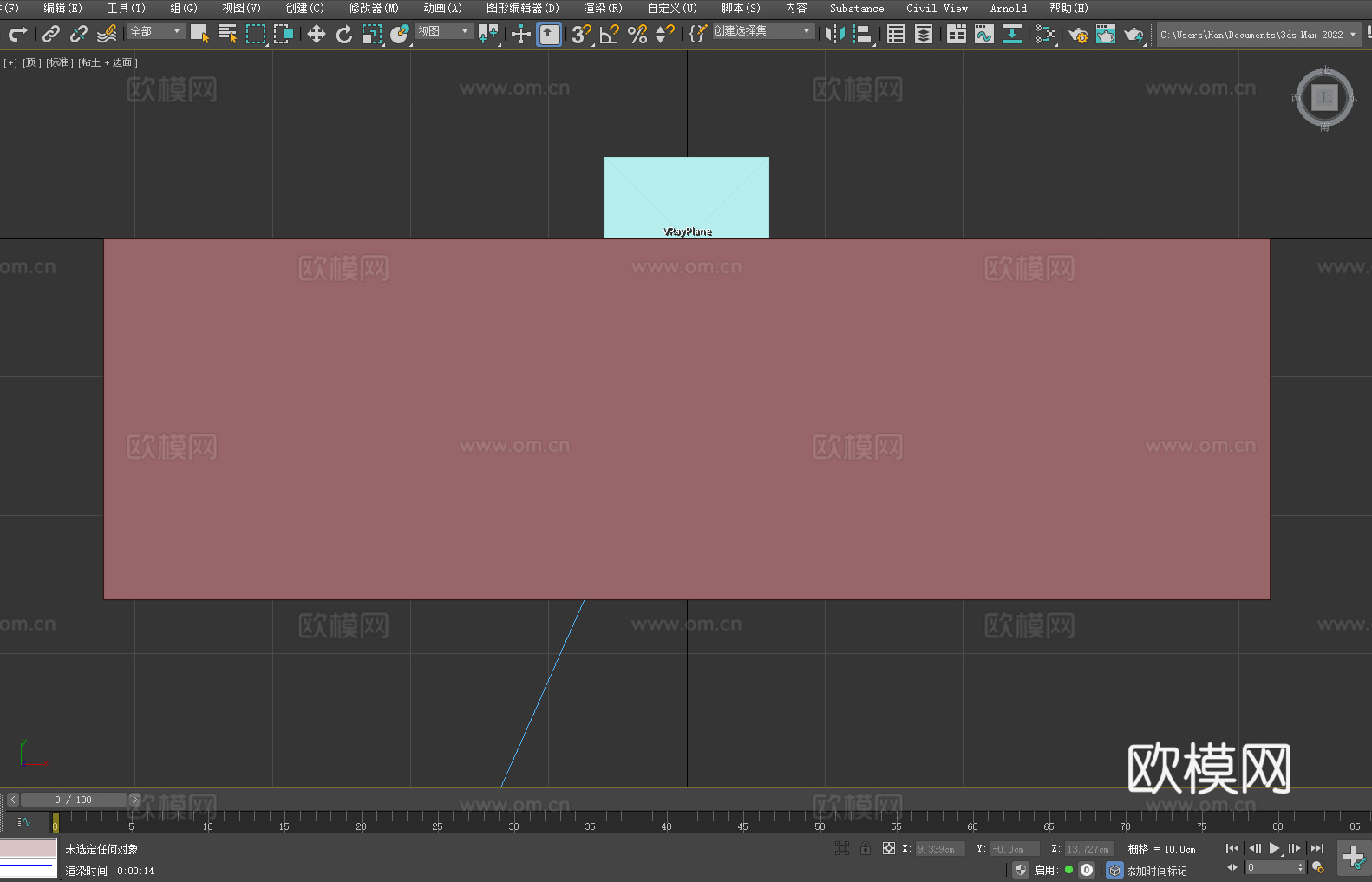Viewport: 1372px width, 882px height.
Task: Open the viewport [顶] view label menu
Action: pos(32,62)
